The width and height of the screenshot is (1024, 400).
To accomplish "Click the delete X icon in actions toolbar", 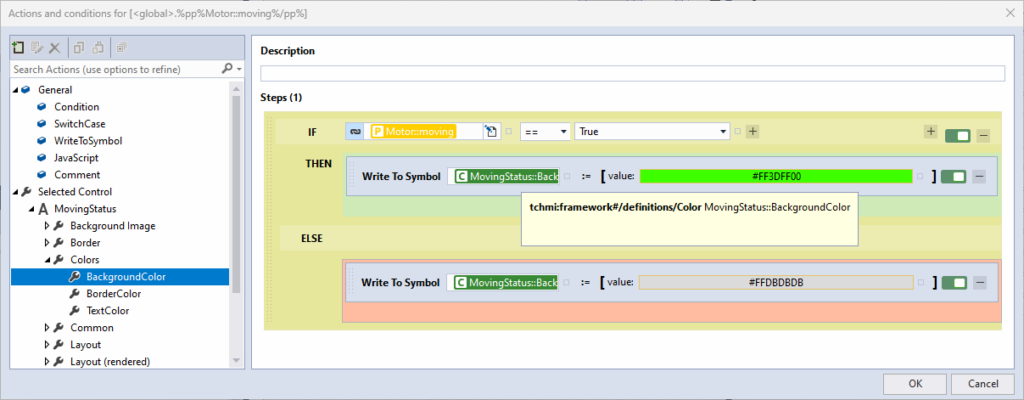I will 55,47.
